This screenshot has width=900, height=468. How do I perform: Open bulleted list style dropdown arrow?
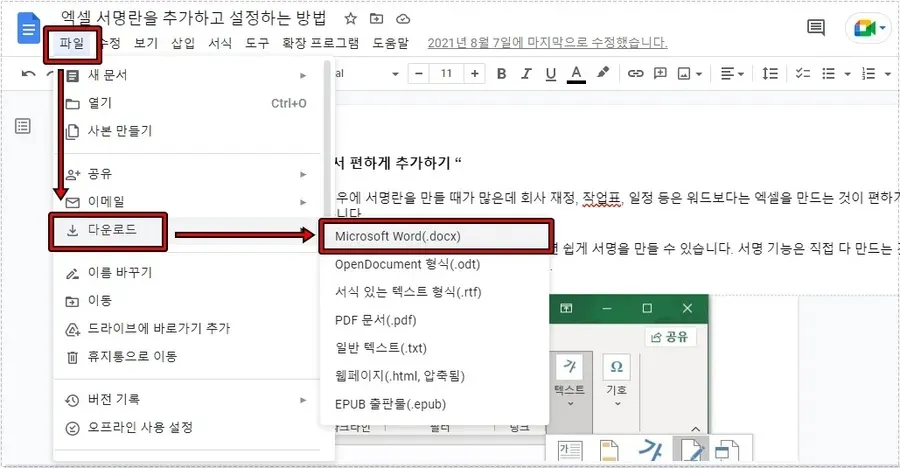[x=847, y=74]
